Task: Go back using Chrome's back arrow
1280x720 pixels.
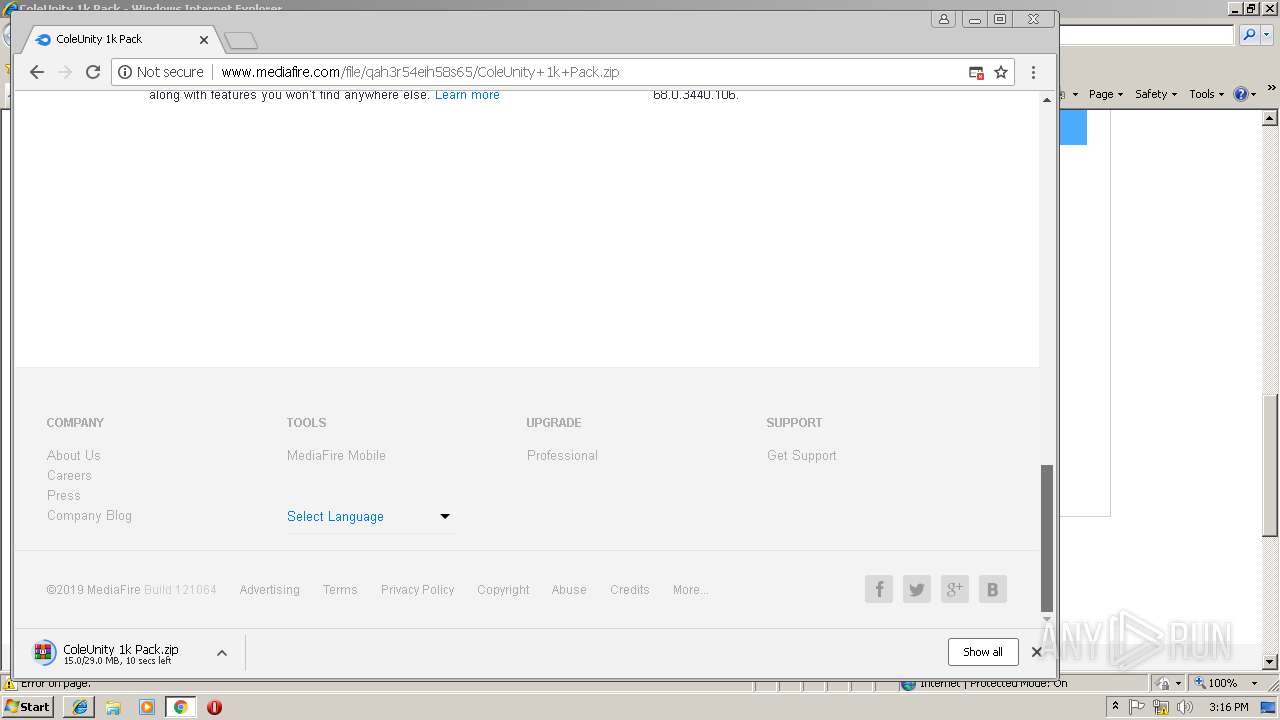Action: (37, 72)
